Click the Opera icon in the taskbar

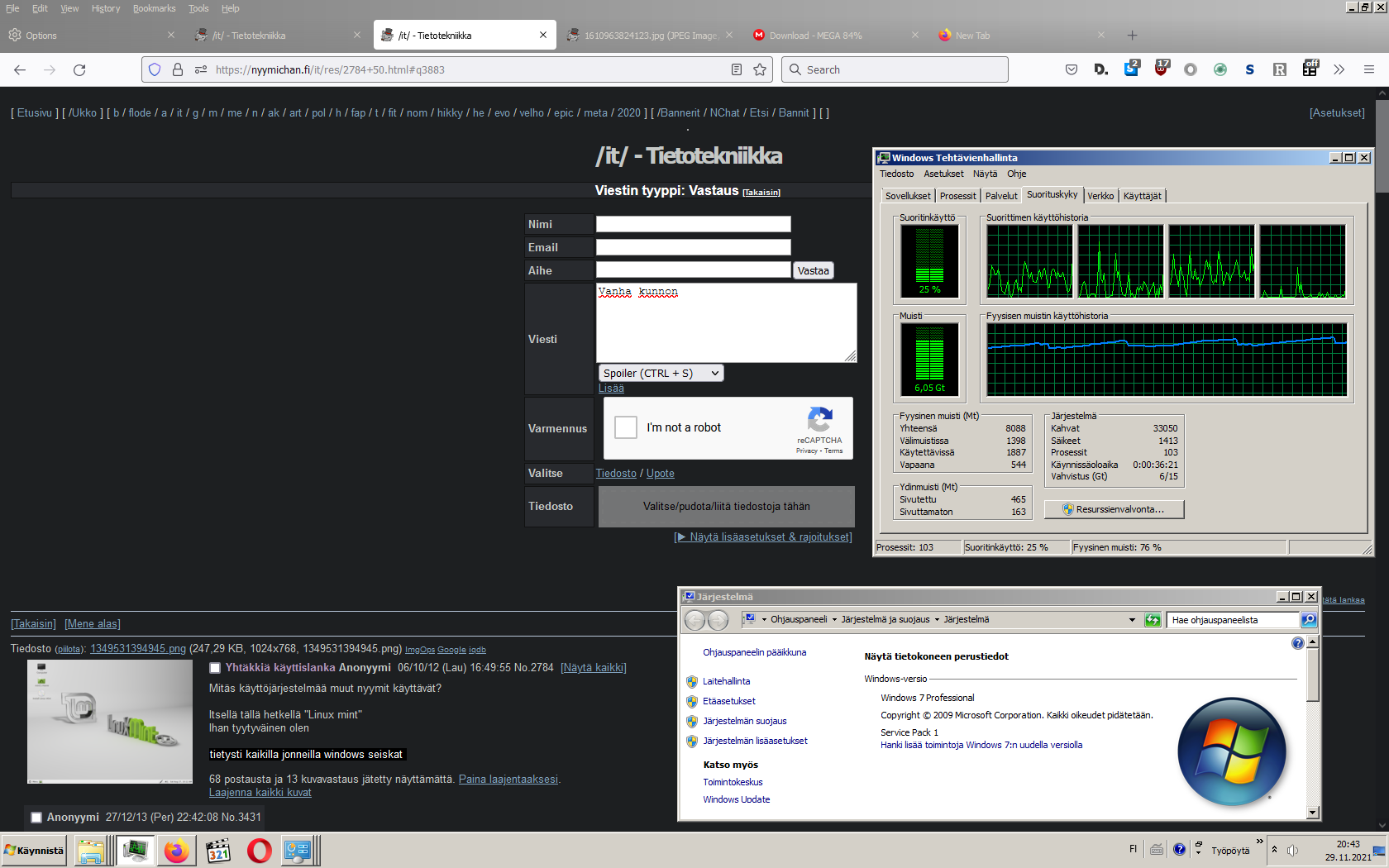[x=259, y=851]
